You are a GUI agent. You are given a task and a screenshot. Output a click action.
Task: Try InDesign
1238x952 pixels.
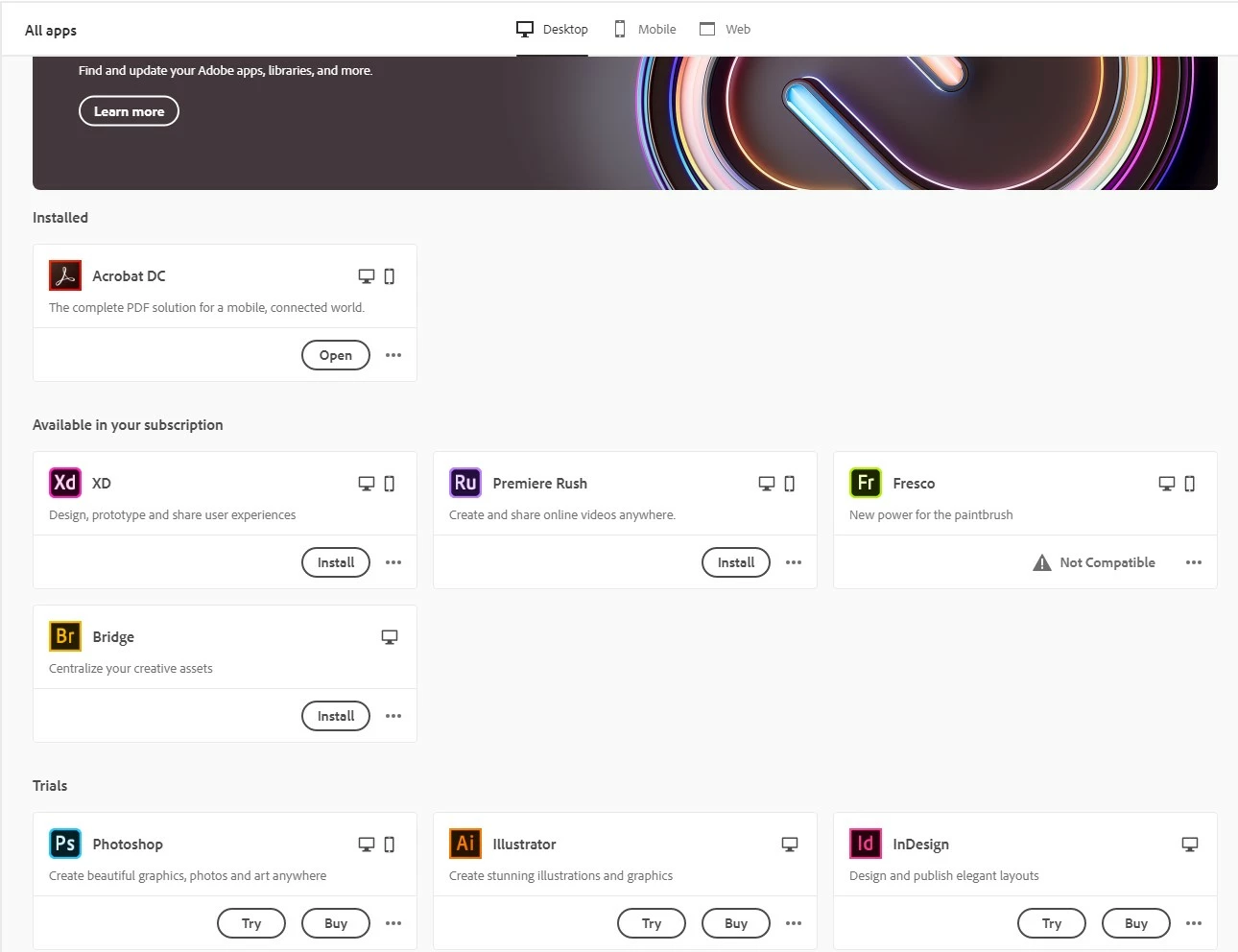(x=1052, y=923)
